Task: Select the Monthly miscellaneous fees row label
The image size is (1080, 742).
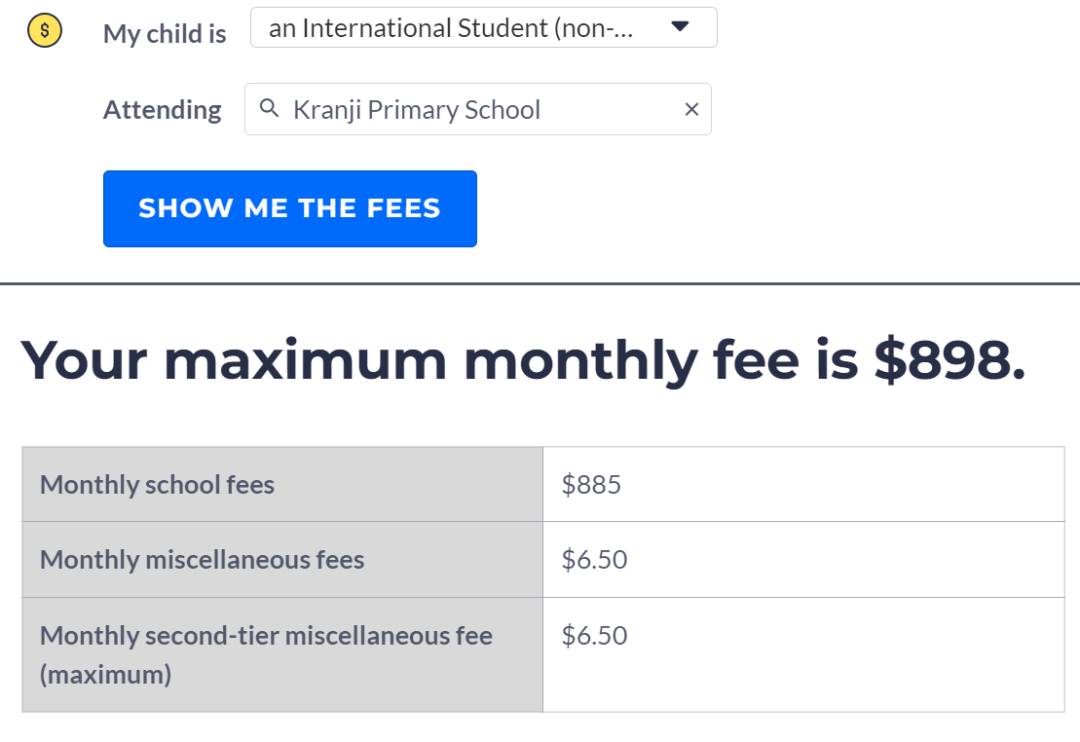Action: [202, 560]
